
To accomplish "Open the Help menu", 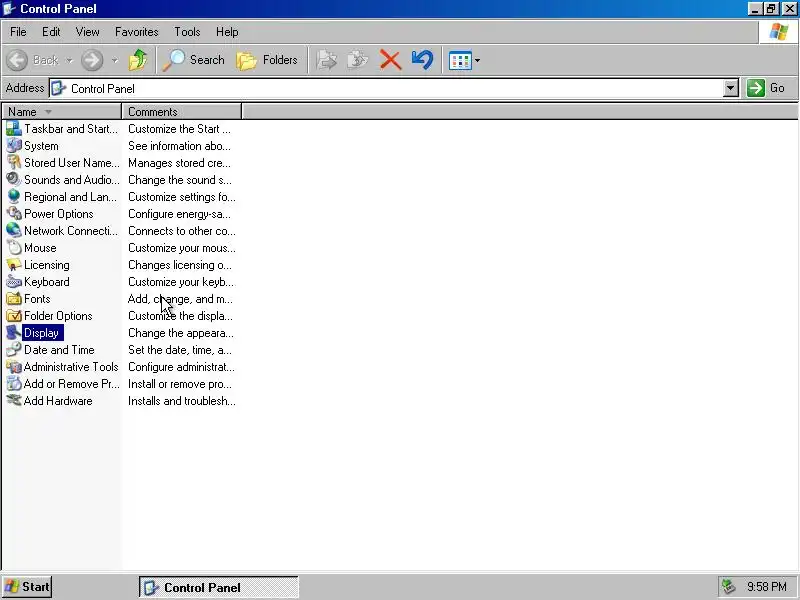I will (x=227, y=32).
